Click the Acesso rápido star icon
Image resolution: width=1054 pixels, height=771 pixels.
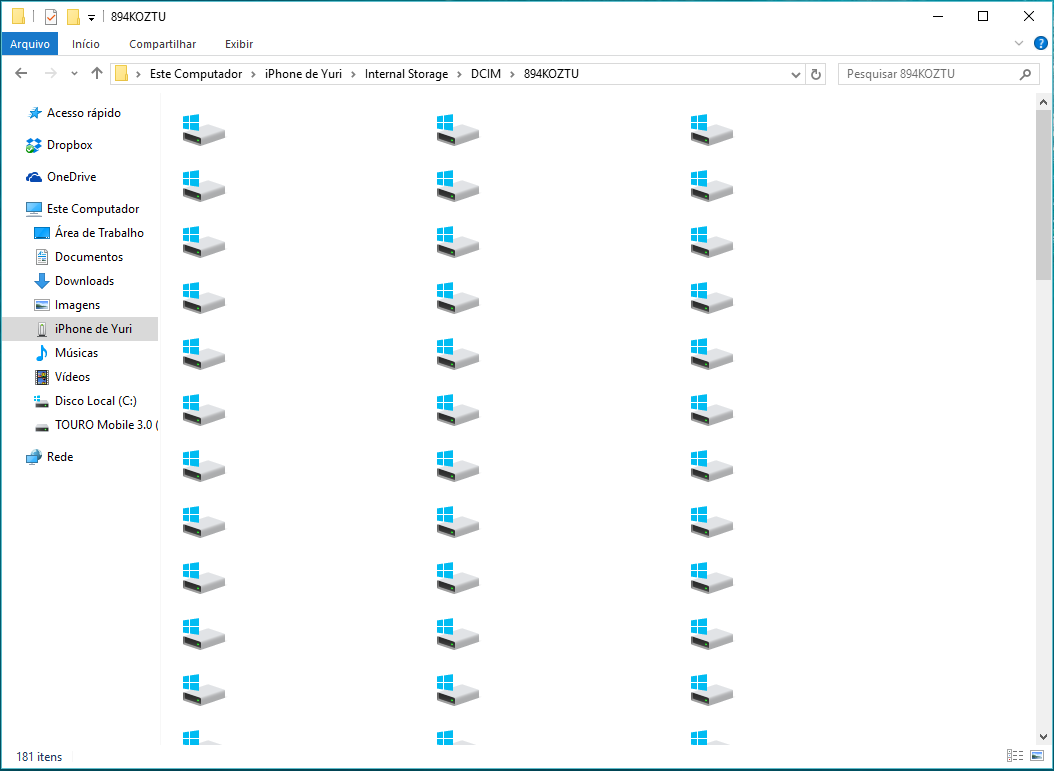(x=34, y=113)
